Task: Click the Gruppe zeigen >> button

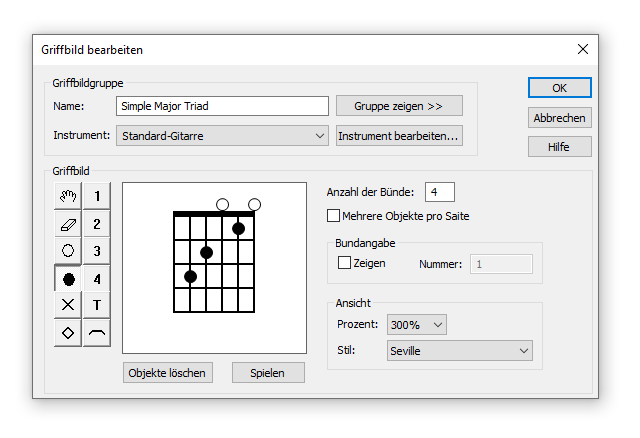Action: click(x=399, y=106)
